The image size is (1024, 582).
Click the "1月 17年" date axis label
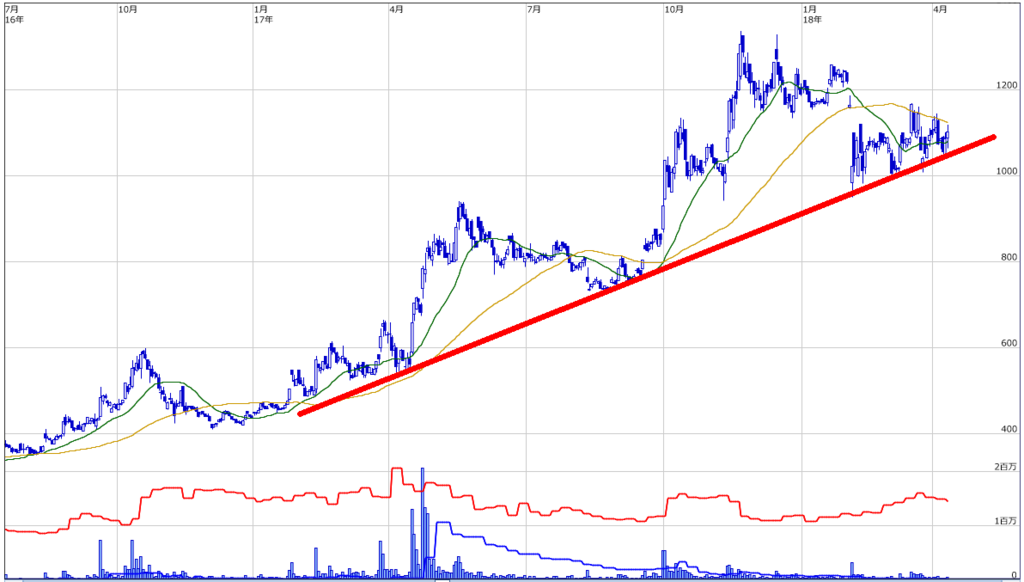(264, 14)
